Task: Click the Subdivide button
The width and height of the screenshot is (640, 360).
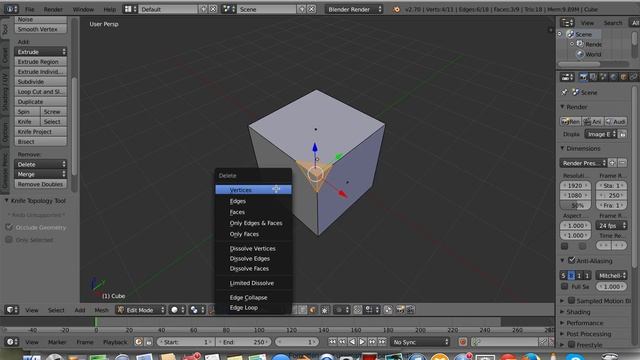Action: coord(41,82)
